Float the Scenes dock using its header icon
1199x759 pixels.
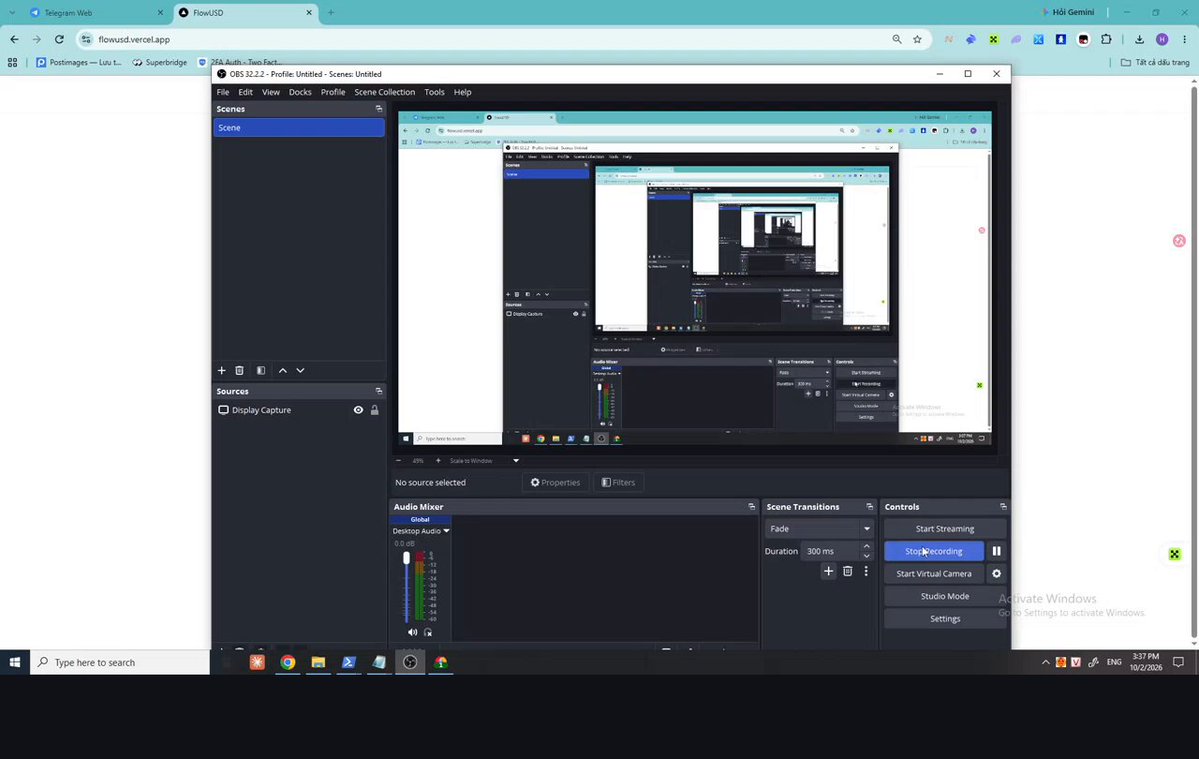[x=379, y=109]
